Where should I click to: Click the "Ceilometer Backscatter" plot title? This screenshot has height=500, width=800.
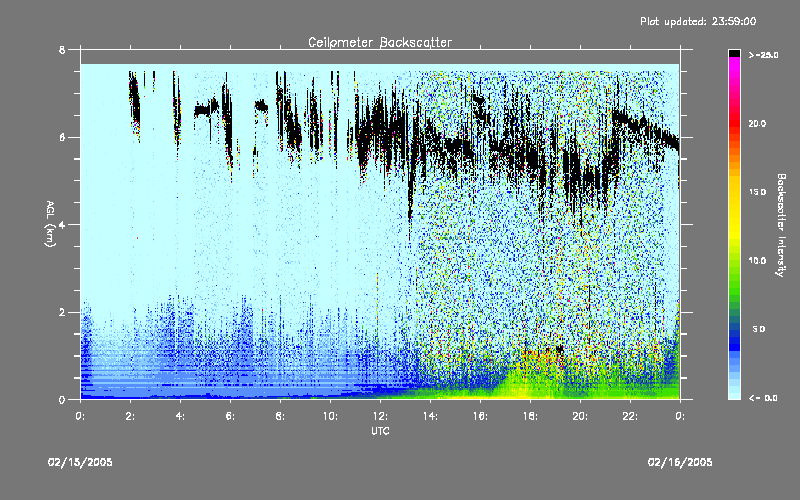coord(380,42)
